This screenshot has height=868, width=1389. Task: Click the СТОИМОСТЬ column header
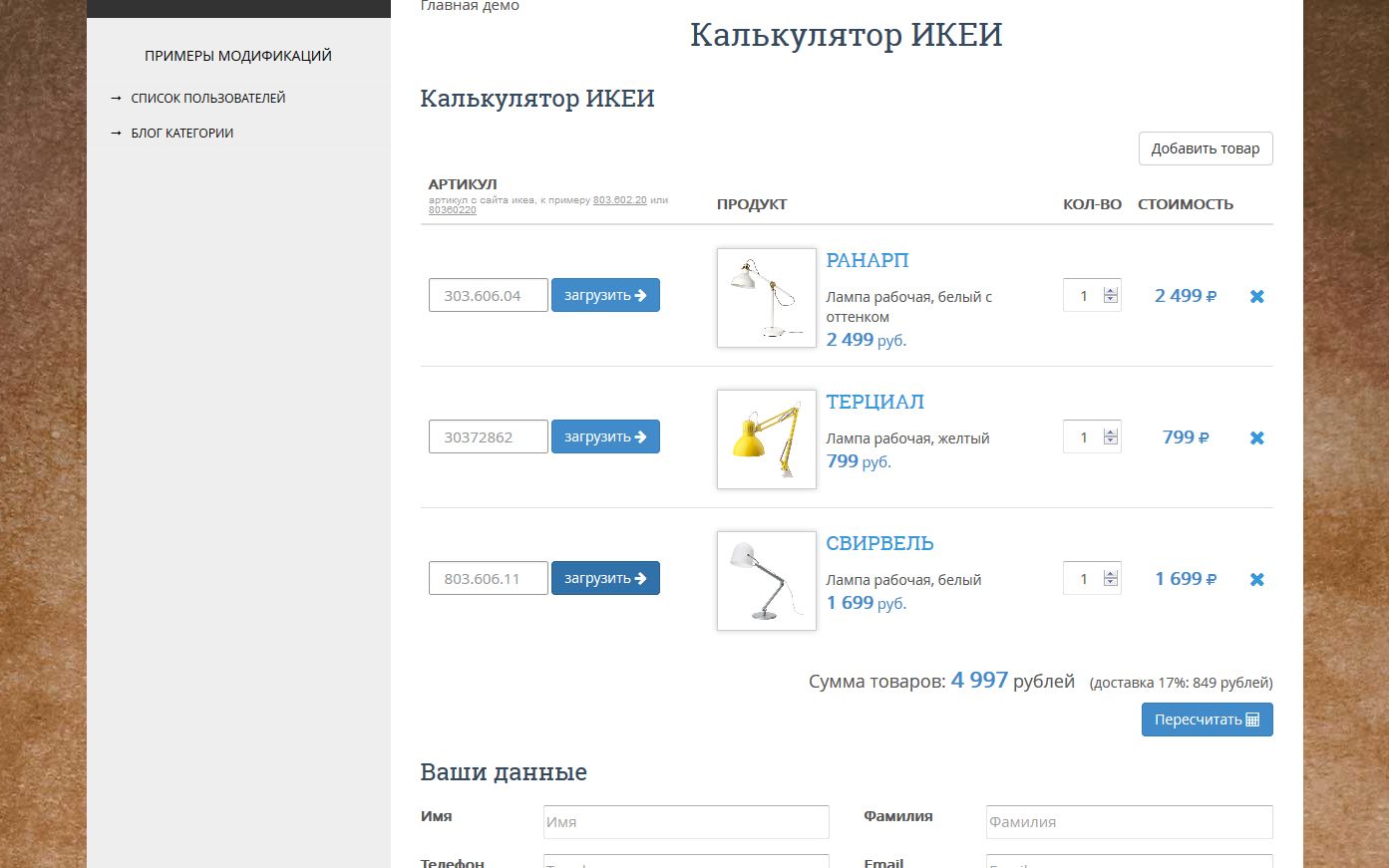pos(1186,204)
